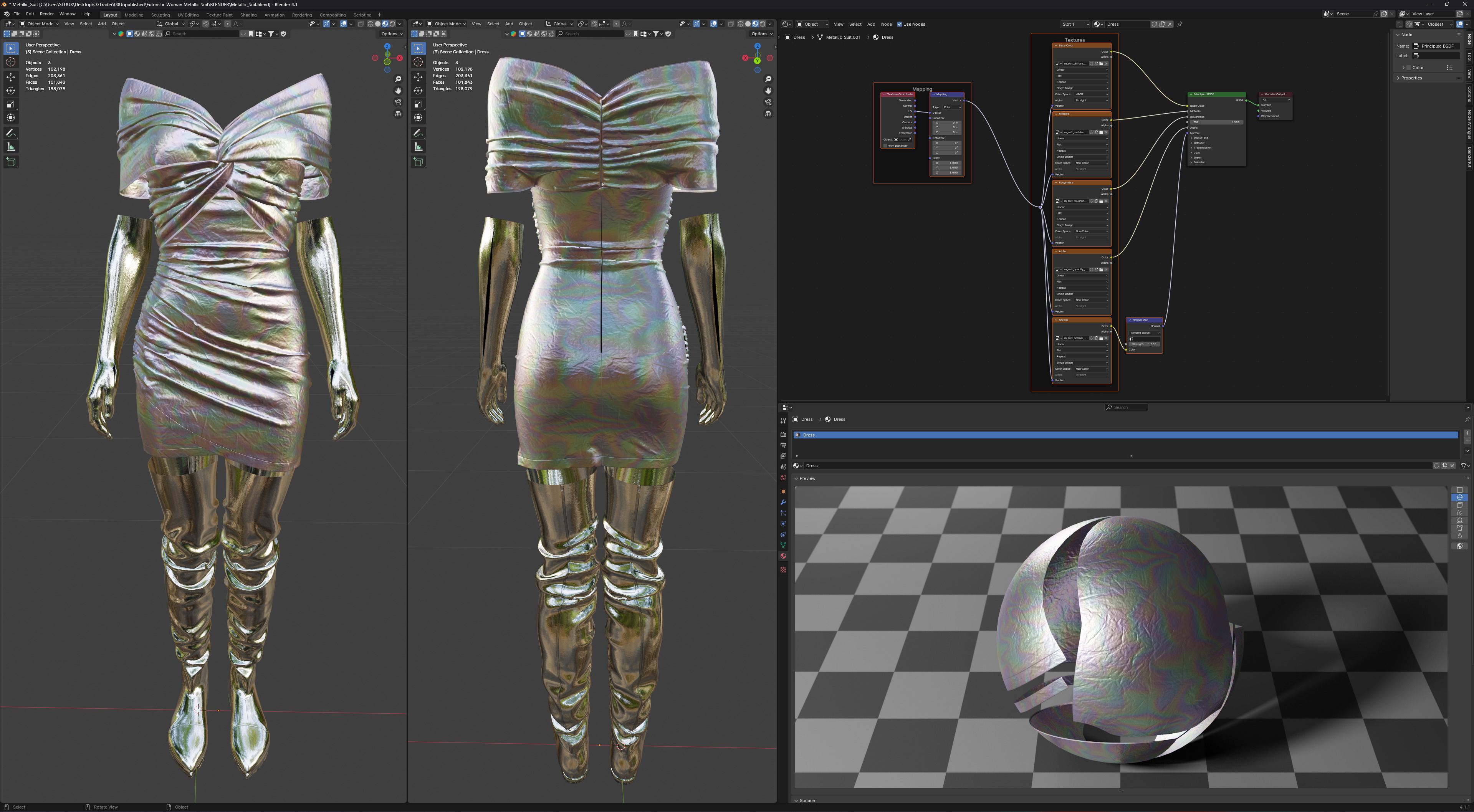
Task: Toggle camera view icon in left viewport
Action: (398, 103)
